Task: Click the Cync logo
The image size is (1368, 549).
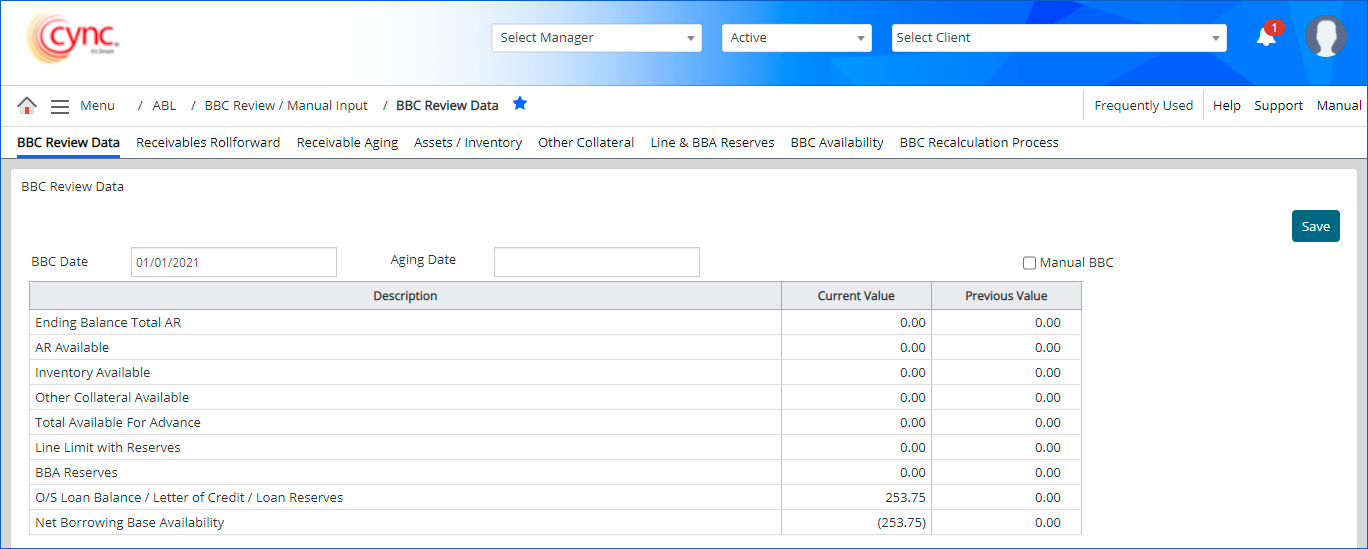Action: (x=72, y=39)
